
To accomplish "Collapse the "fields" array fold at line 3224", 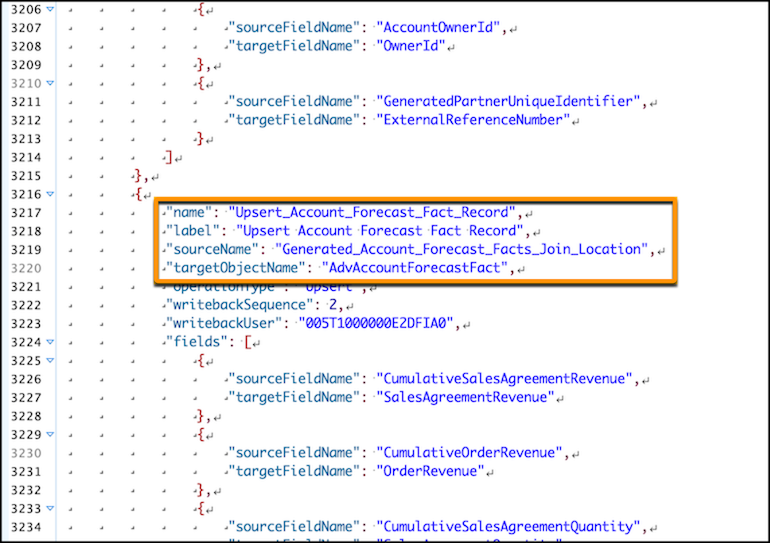I will 50,342.
